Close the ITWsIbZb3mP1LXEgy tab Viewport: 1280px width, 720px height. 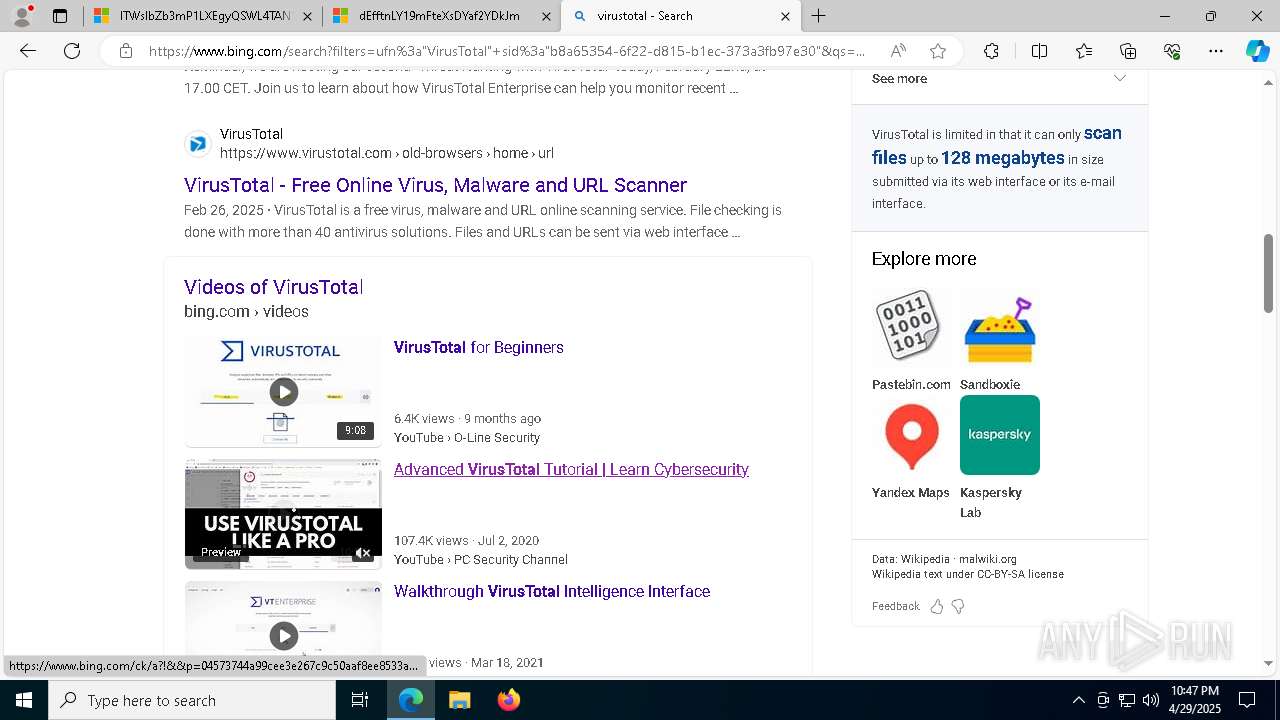(x=306, y=16)
